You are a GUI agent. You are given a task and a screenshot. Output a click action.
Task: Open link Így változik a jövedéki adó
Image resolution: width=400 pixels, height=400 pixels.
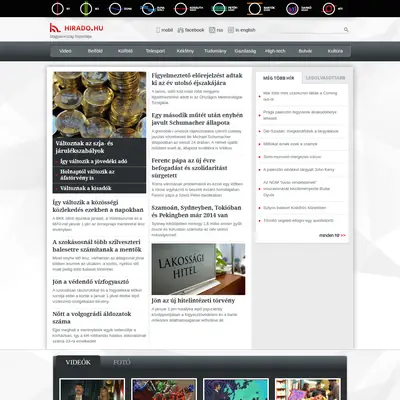[x=94, y=161]
